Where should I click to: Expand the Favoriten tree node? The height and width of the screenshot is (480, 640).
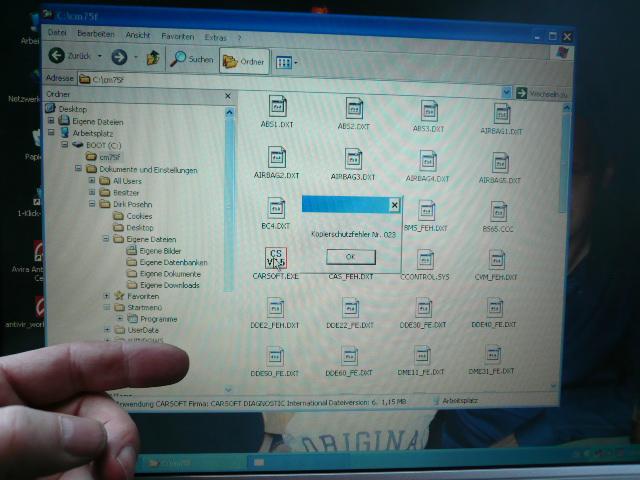(x=107, y=296)
